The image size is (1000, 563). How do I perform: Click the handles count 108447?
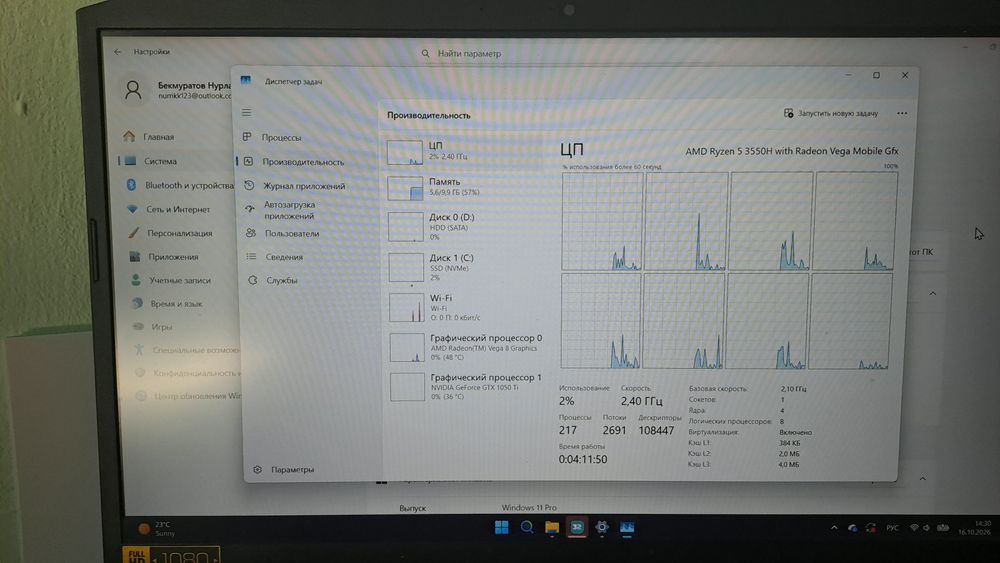pyautogui.click(x=656, y=430)
